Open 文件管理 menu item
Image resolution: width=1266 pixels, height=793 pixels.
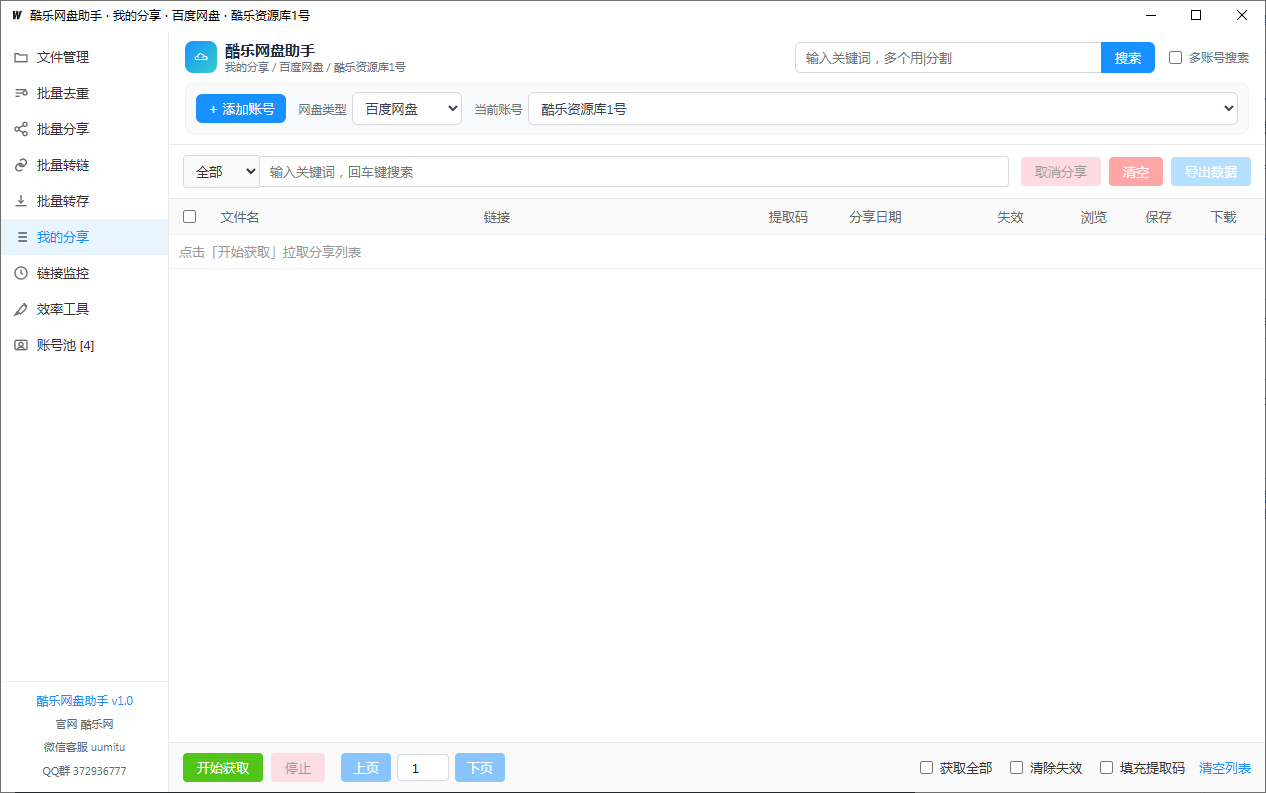pos(84,58)
